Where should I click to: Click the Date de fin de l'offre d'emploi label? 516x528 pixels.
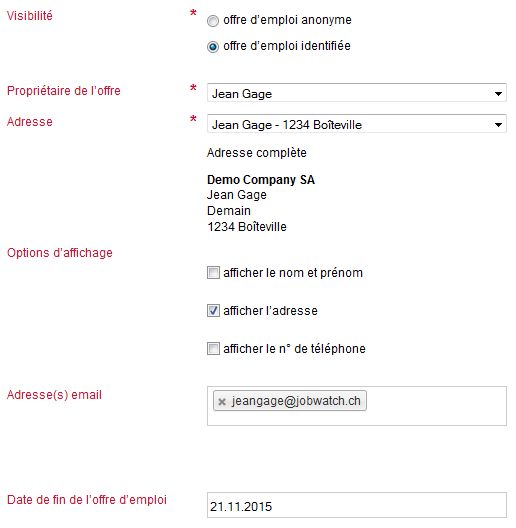(87, 499)
